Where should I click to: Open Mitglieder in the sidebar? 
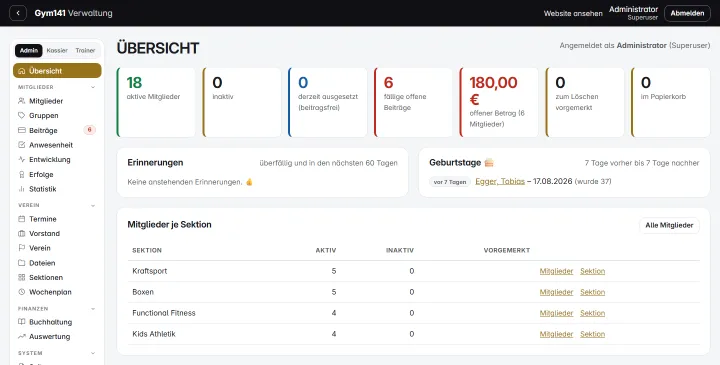[57, 101]
